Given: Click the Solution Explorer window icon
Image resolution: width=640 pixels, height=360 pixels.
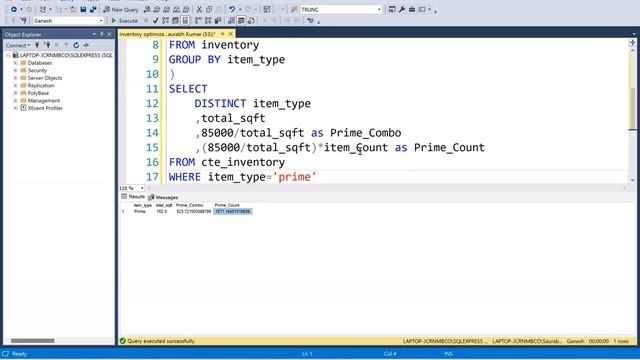Looking at the screenshot, I should click(392, 9).
